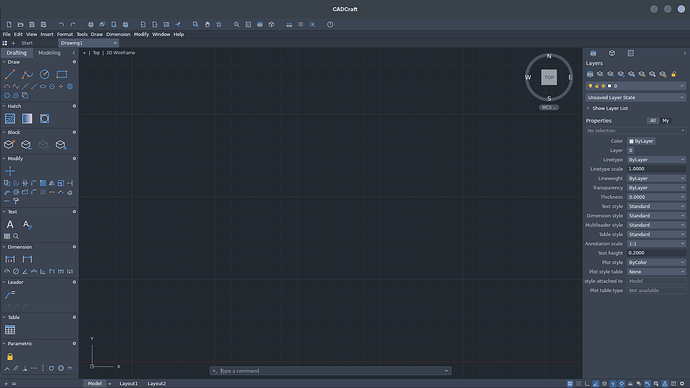
Task: Switch to the Modeling tab
Action: tap(49, 53)
